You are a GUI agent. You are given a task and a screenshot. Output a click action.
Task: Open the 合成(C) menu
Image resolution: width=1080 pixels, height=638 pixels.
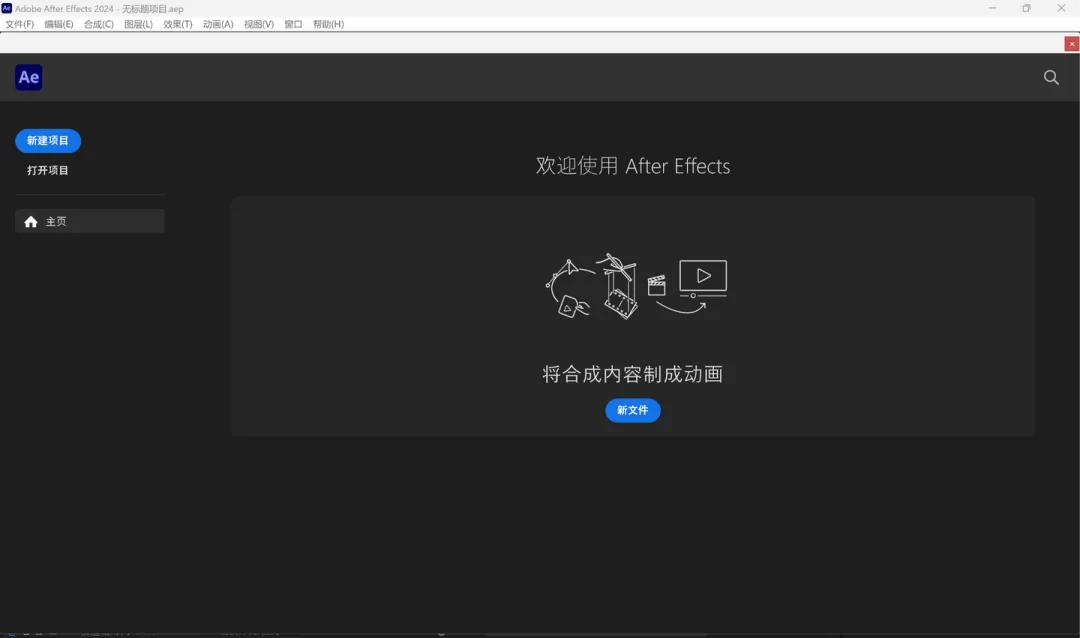(98, 24)
